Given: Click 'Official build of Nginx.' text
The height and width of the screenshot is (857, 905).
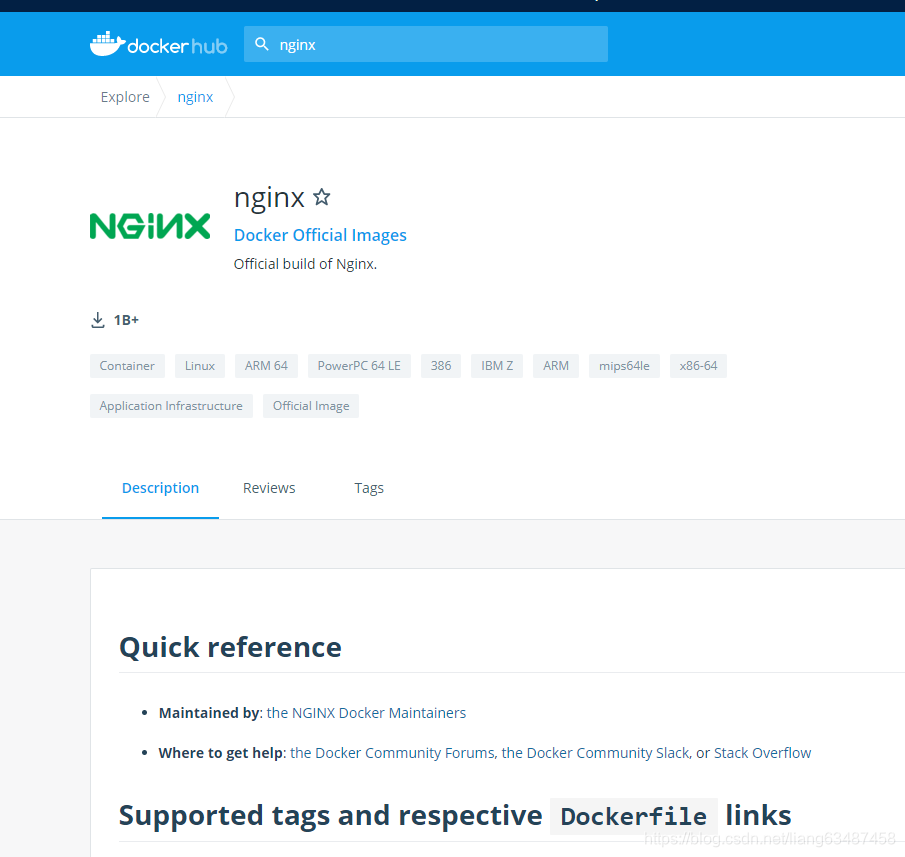Looking at the screenshot, I should click(x=305, y=264).
